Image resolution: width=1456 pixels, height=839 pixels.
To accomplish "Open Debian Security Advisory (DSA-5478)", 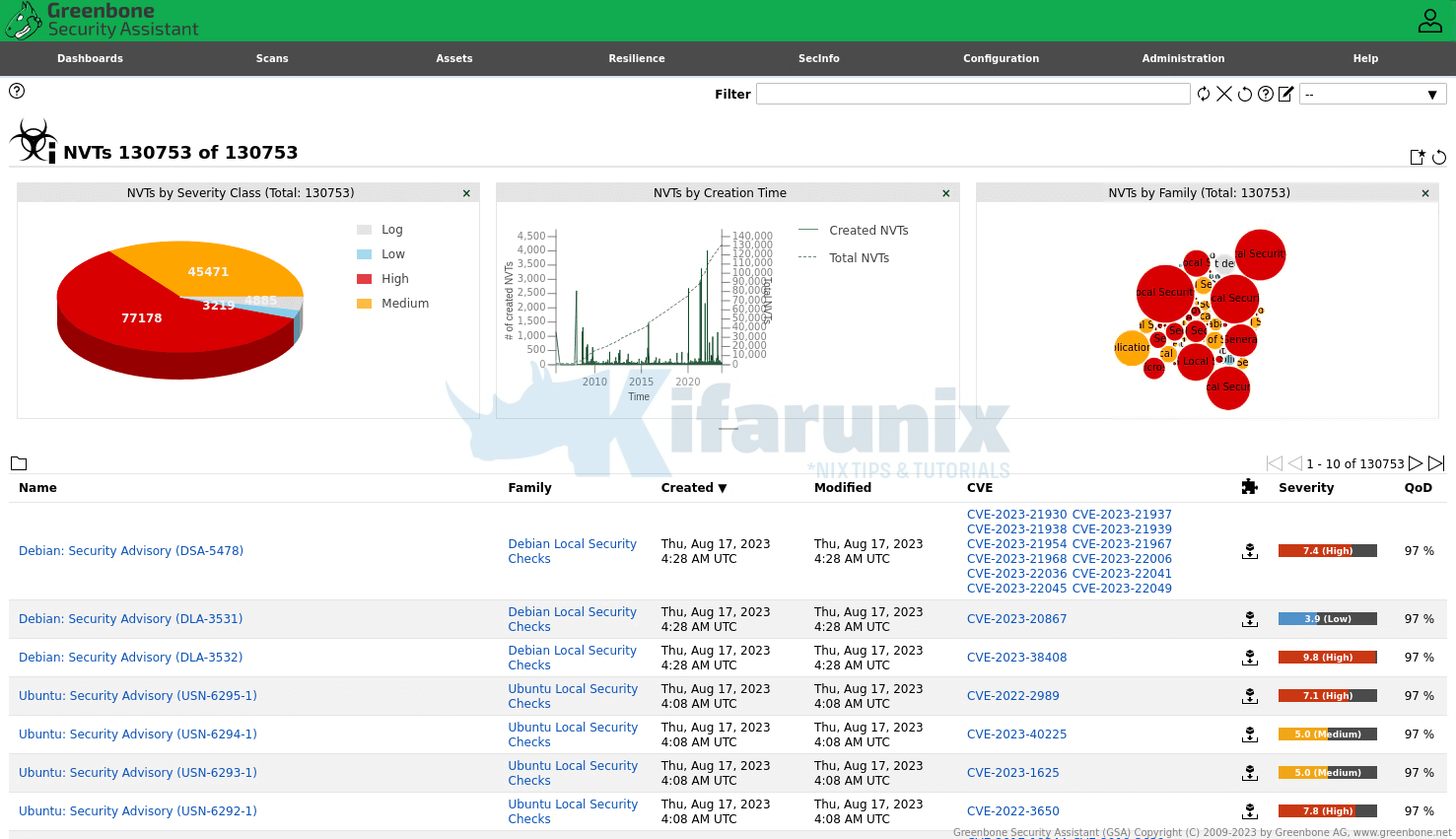I will (131, 551).
